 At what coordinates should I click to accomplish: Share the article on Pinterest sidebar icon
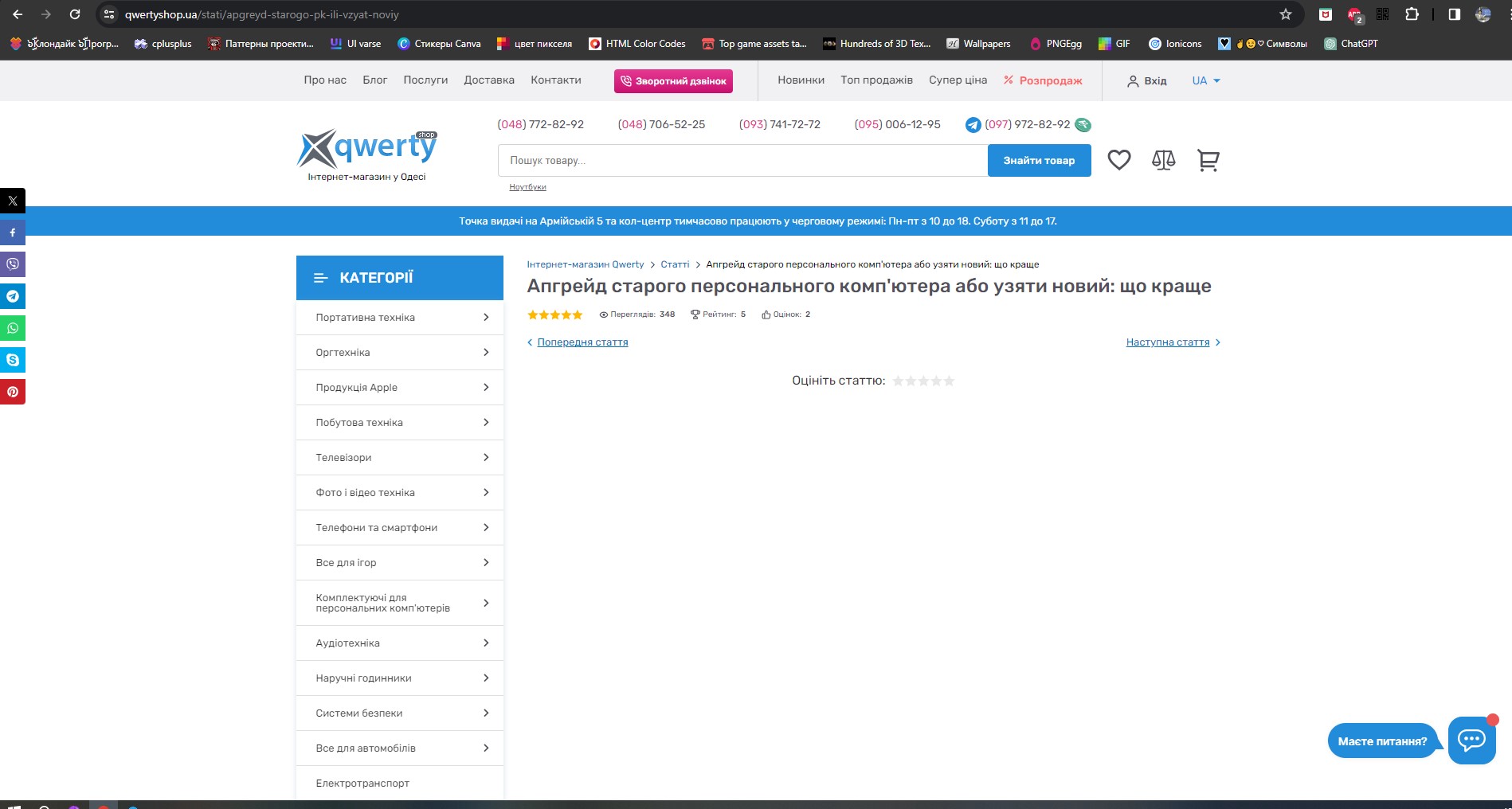coord(13,392)
